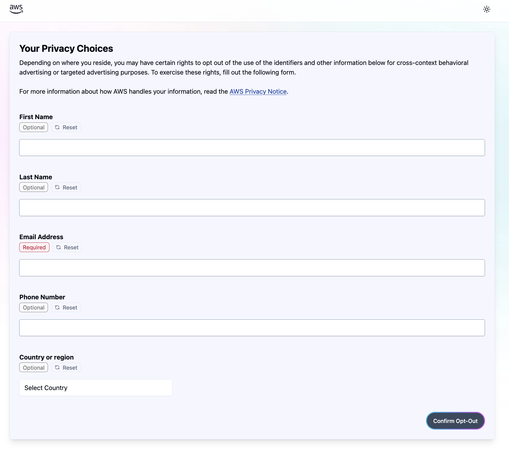This screenshot has width=509, height=452.
Task: Click the Your Privacy Choices heading
Action: [66, 49]
